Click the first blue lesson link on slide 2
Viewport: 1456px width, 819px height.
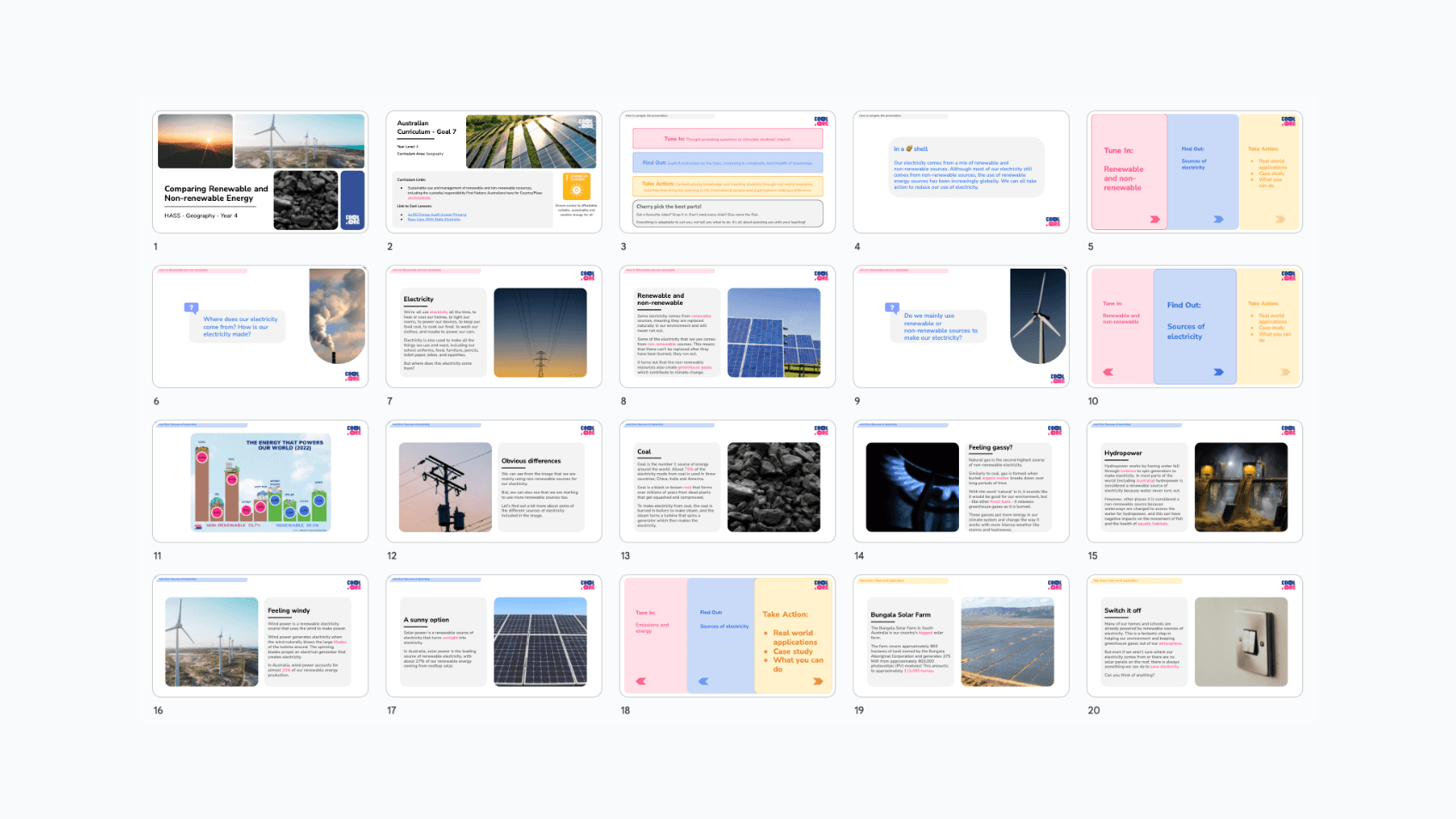[437, 215]
